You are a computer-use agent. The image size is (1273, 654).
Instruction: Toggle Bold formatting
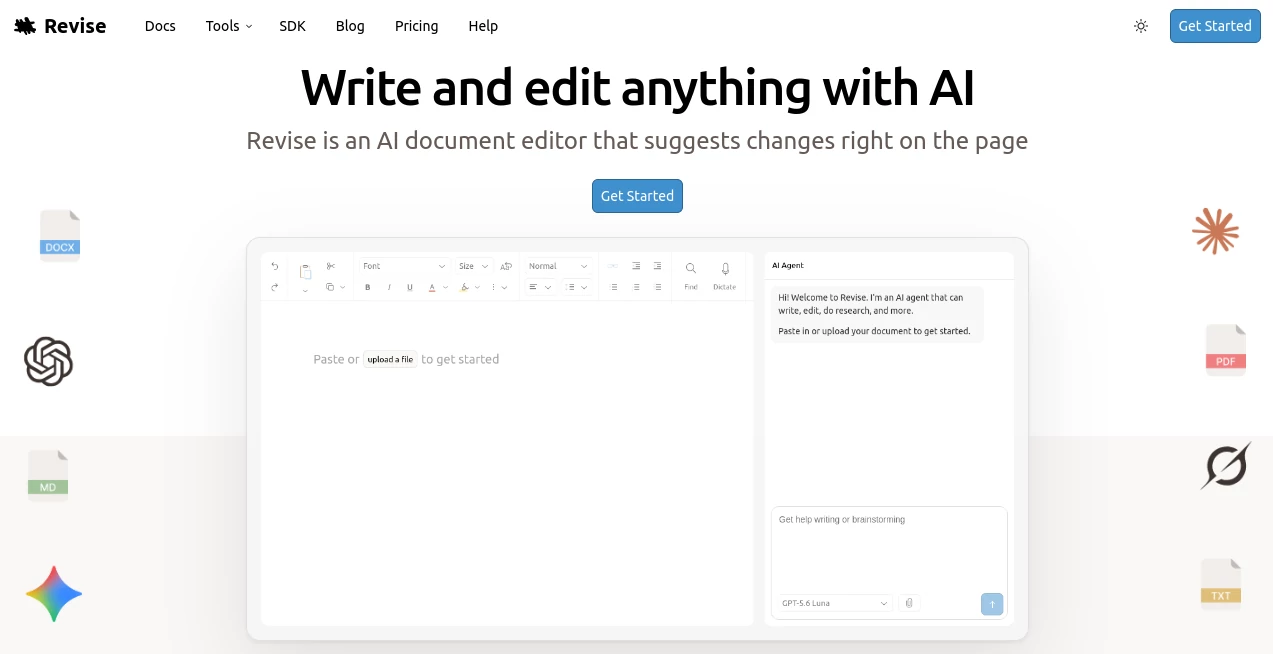pyautogui.click(x=368, y=287)
